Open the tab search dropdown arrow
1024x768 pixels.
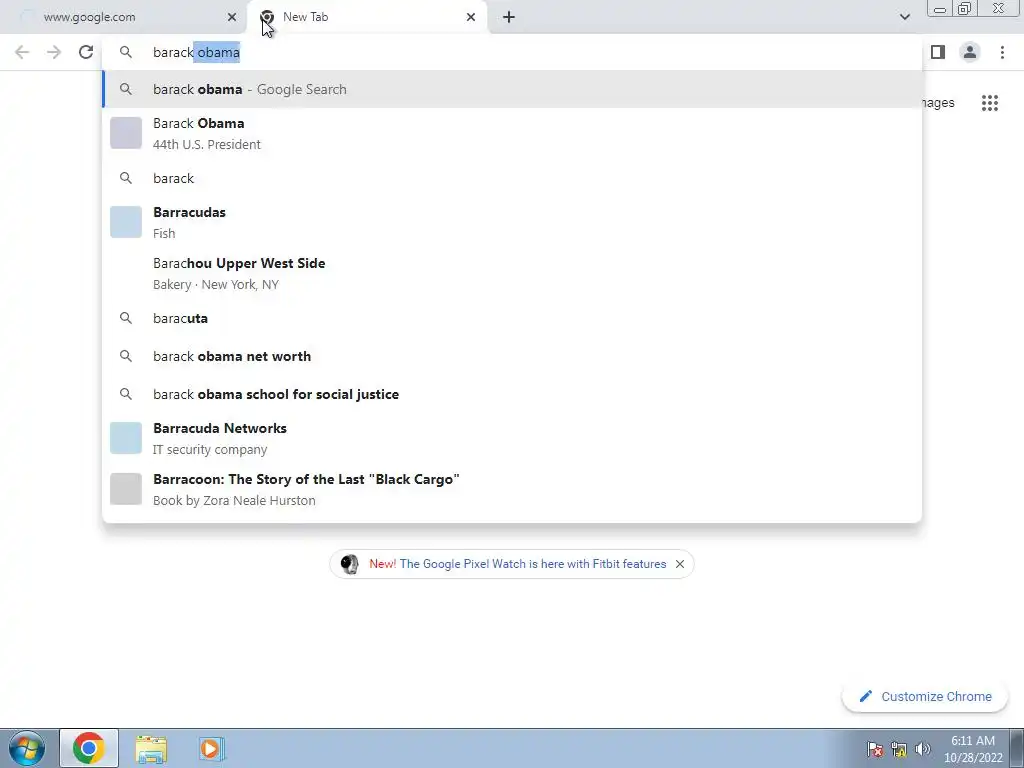904,17
